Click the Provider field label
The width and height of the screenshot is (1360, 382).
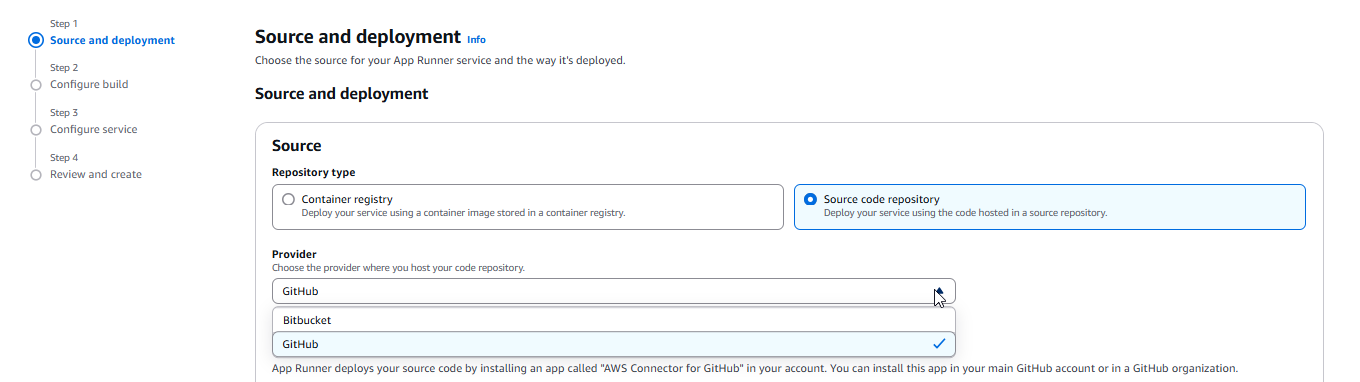[294, 254]
